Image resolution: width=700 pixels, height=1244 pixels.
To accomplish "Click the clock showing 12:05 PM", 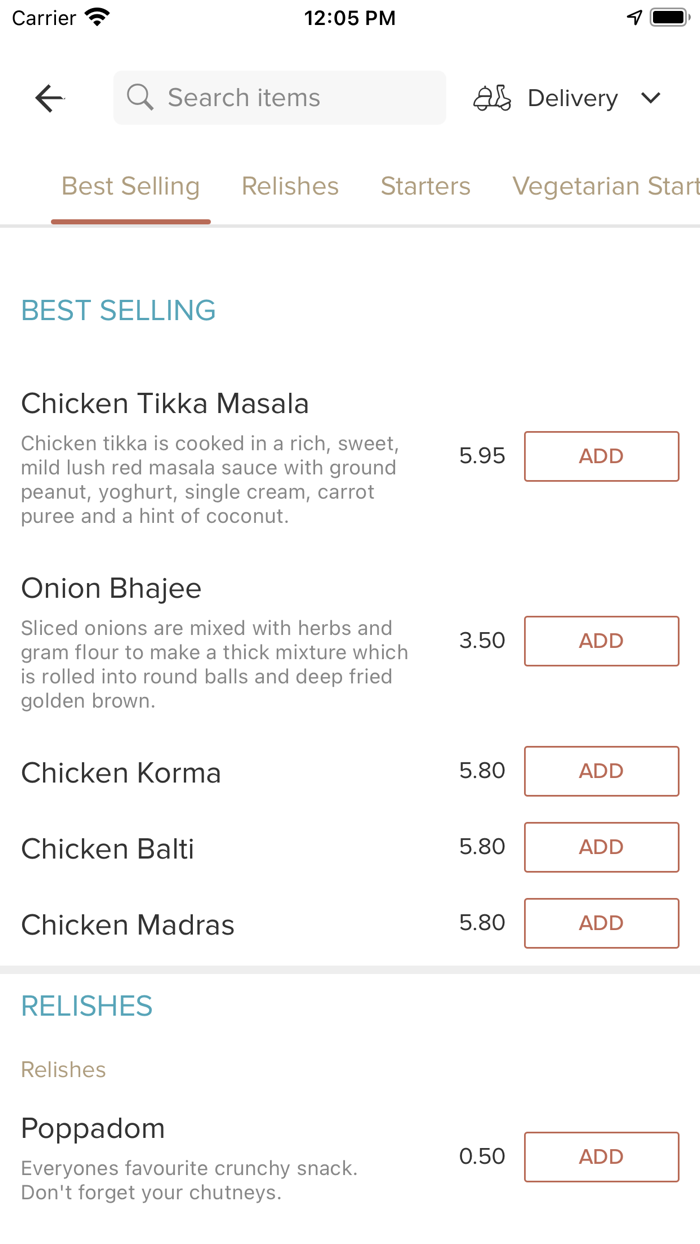I will pos(349,17).
